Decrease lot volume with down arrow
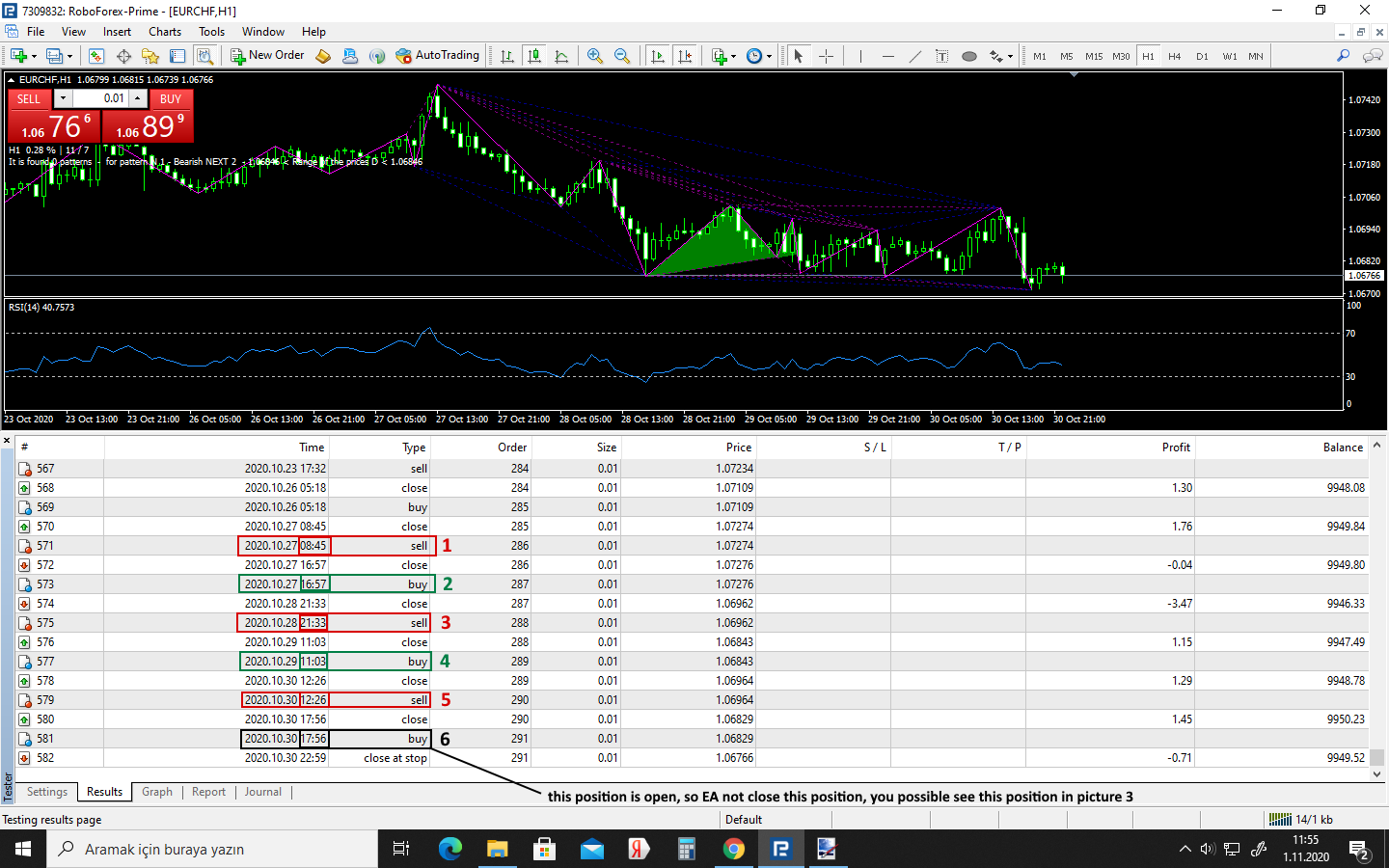Viewport: 1389px width, 868px height. coord(64,98)
